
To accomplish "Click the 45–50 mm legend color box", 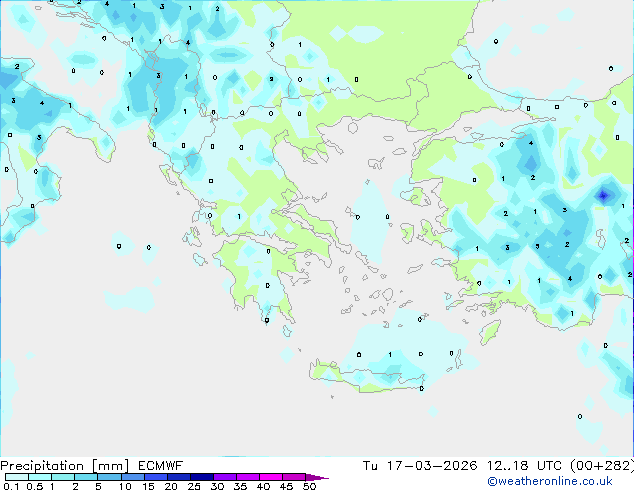I will [294, 477].
